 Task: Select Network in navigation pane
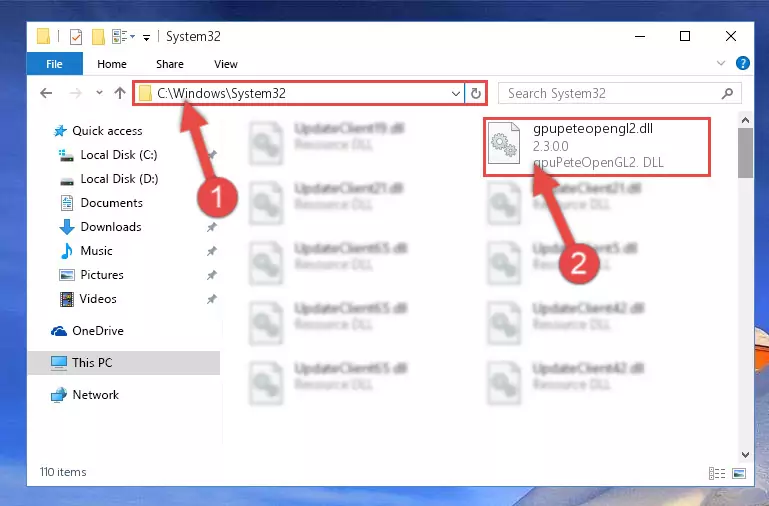[95, 395]
